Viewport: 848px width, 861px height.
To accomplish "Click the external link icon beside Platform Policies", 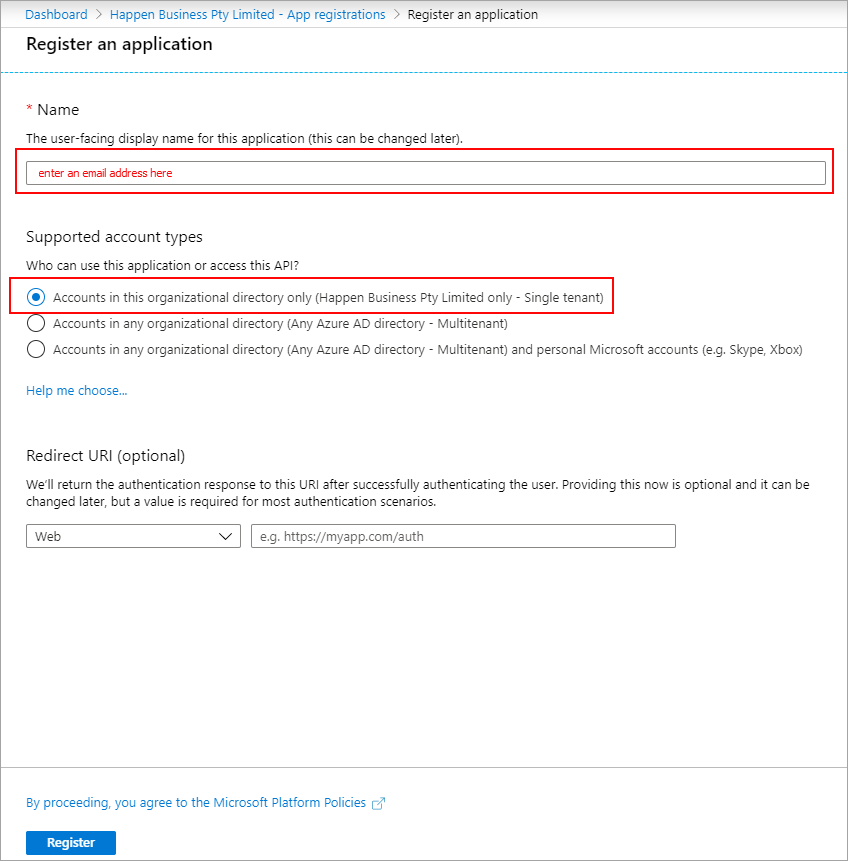I will [x=378, y=803].
